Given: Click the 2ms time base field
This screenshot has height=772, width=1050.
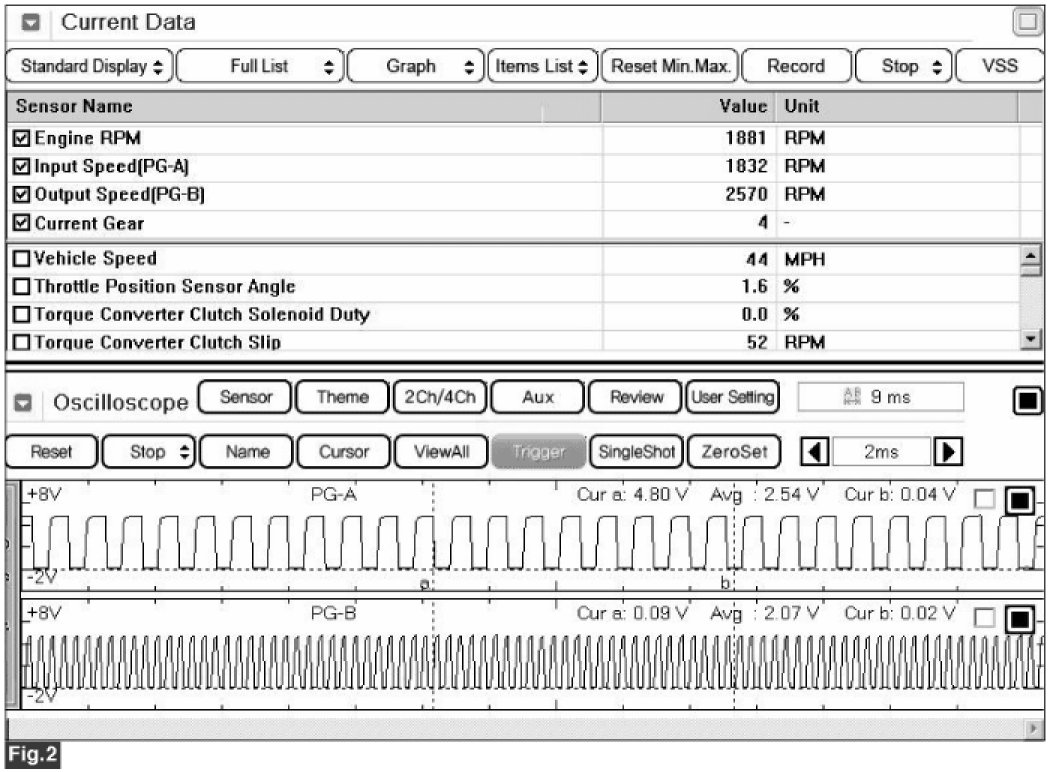Looking at the screenshot, I should click(x=880, y=451).
